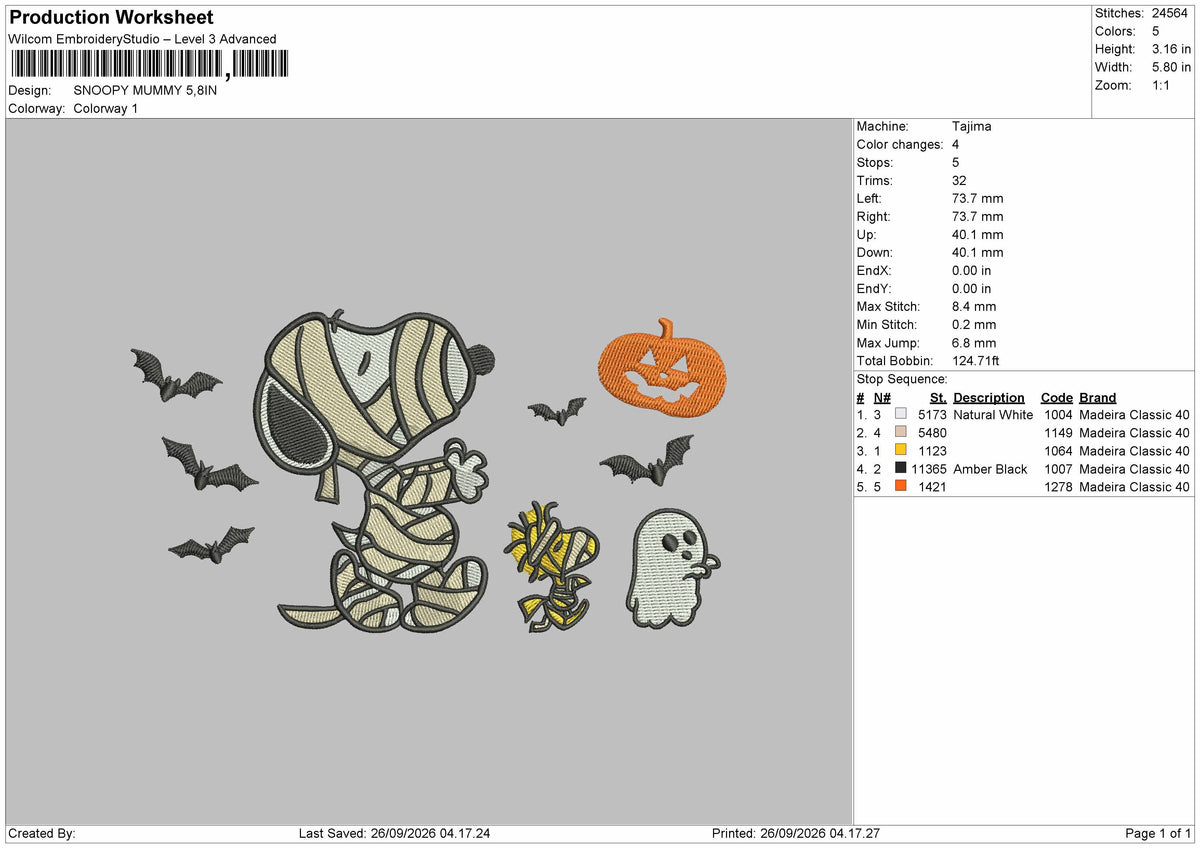Click thread code 1004
The height and width of the screenshot is (848, 1200).
(1058, 415)
